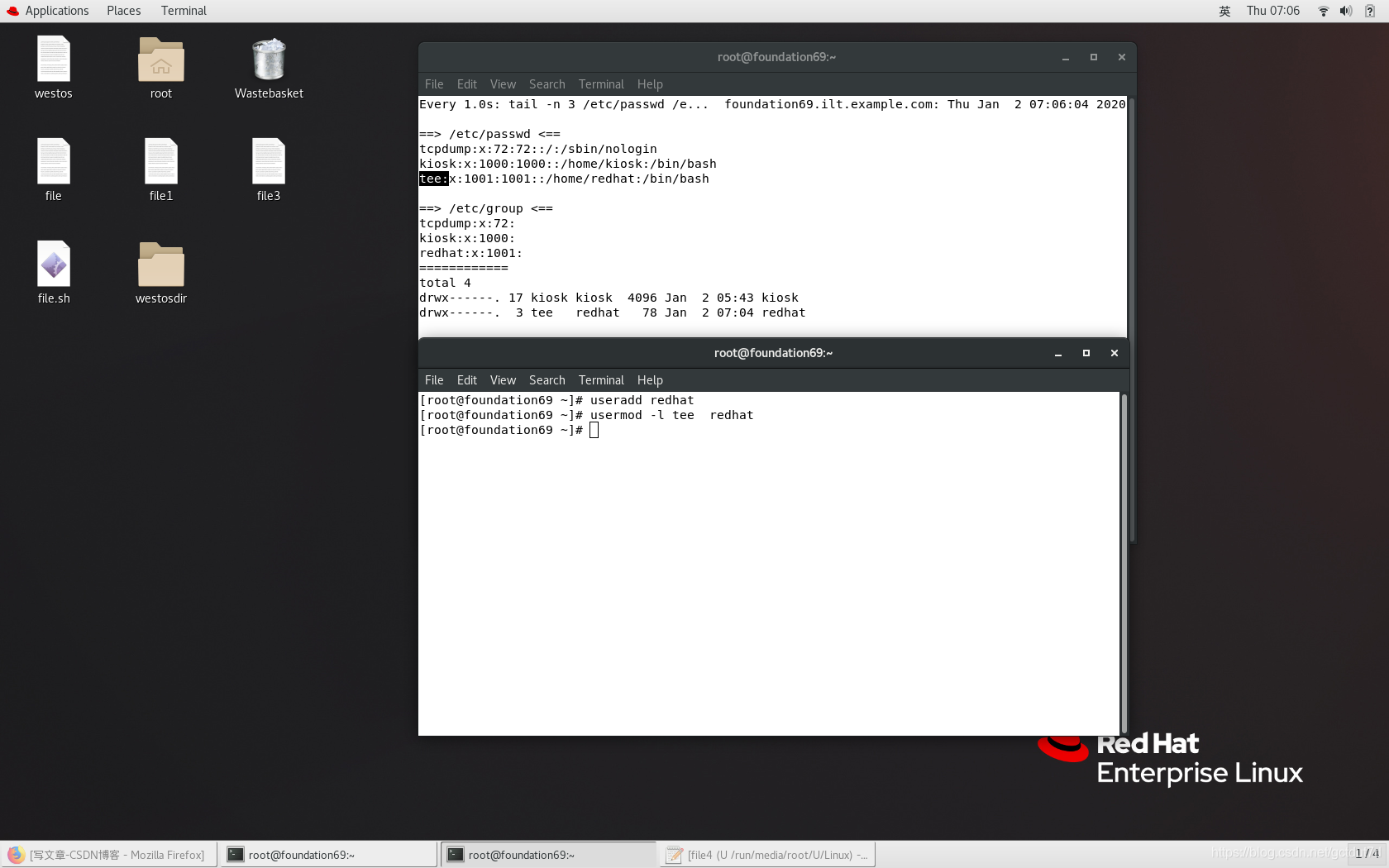Click the tcpdump:x:72:72 passwd line
1389x868 pixels.
coord(538,149)
